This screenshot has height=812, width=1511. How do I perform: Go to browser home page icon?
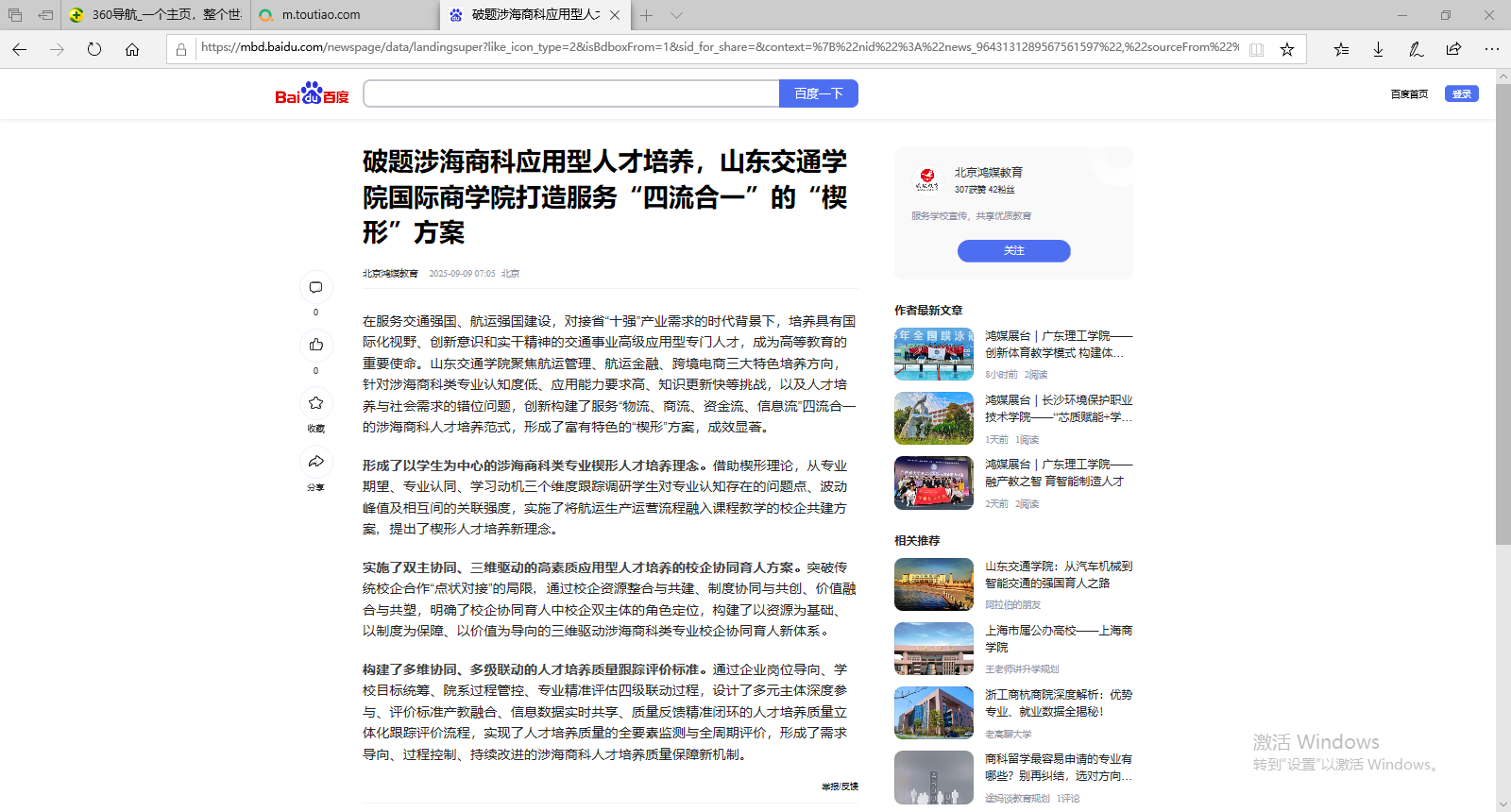(132, 49)
